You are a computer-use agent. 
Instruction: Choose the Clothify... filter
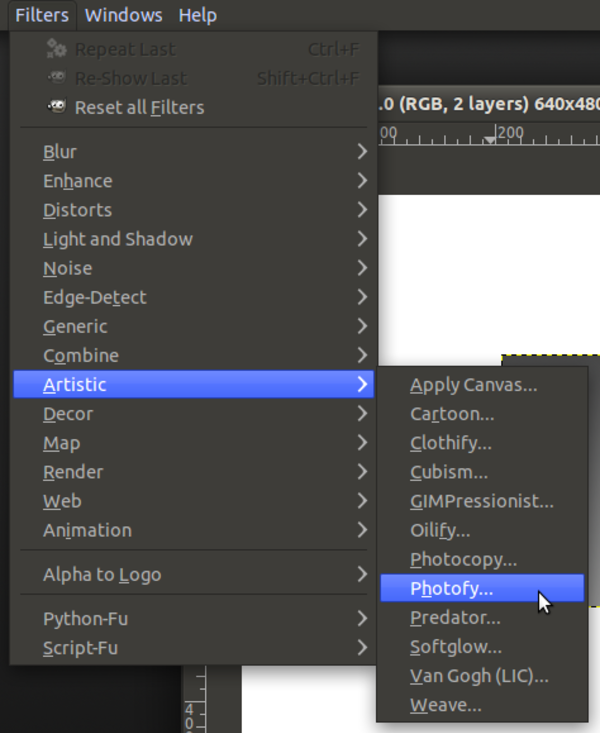coord(482,443)
